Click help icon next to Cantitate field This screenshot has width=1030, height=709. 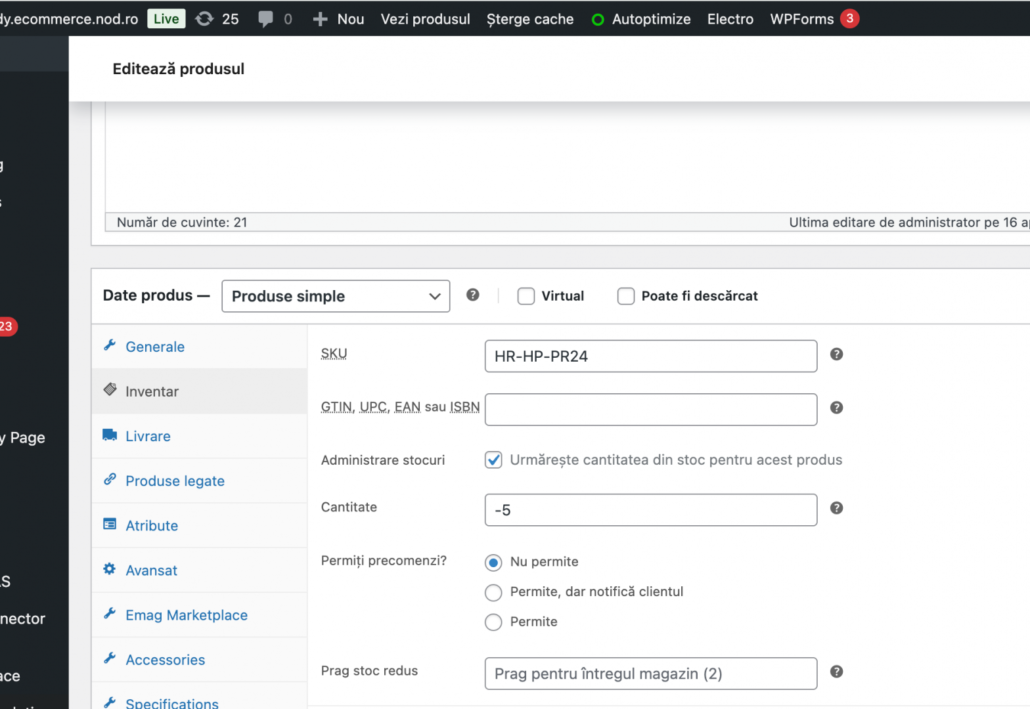836,509
